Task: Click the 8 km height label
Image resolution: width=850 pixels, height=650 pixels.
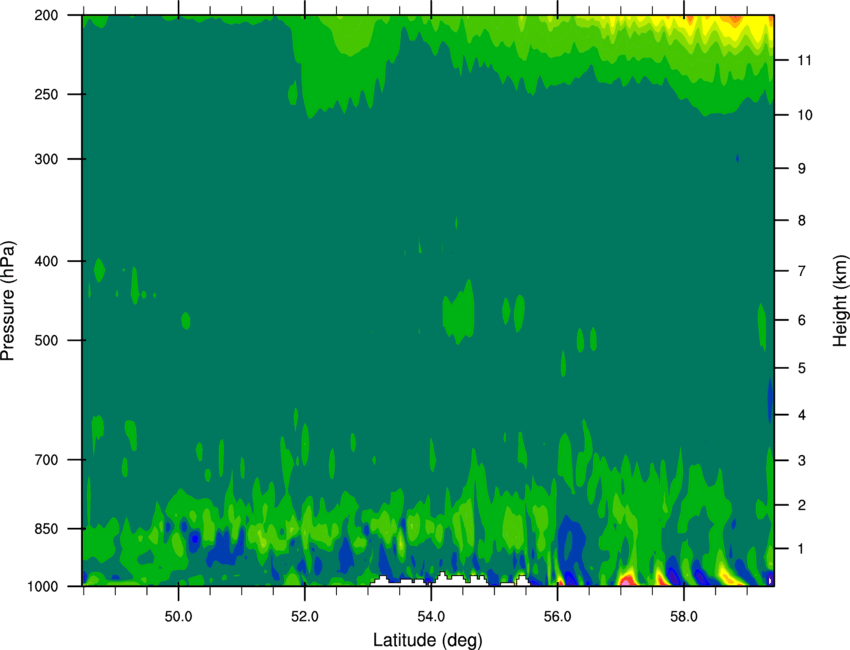Action: coord(802,221)
